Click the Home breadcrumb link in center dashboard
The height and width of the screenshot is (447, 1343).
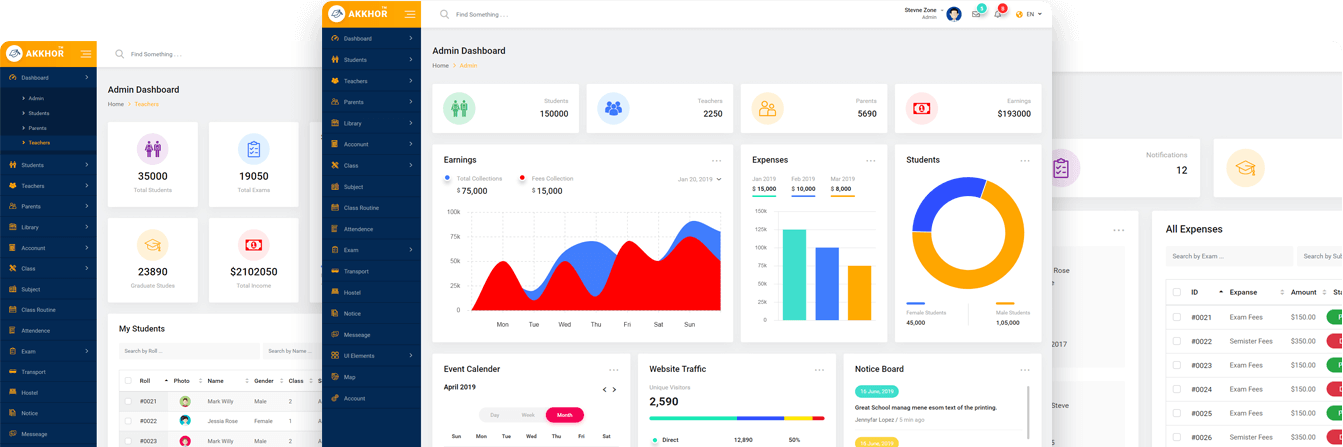(x=440, y=65)
